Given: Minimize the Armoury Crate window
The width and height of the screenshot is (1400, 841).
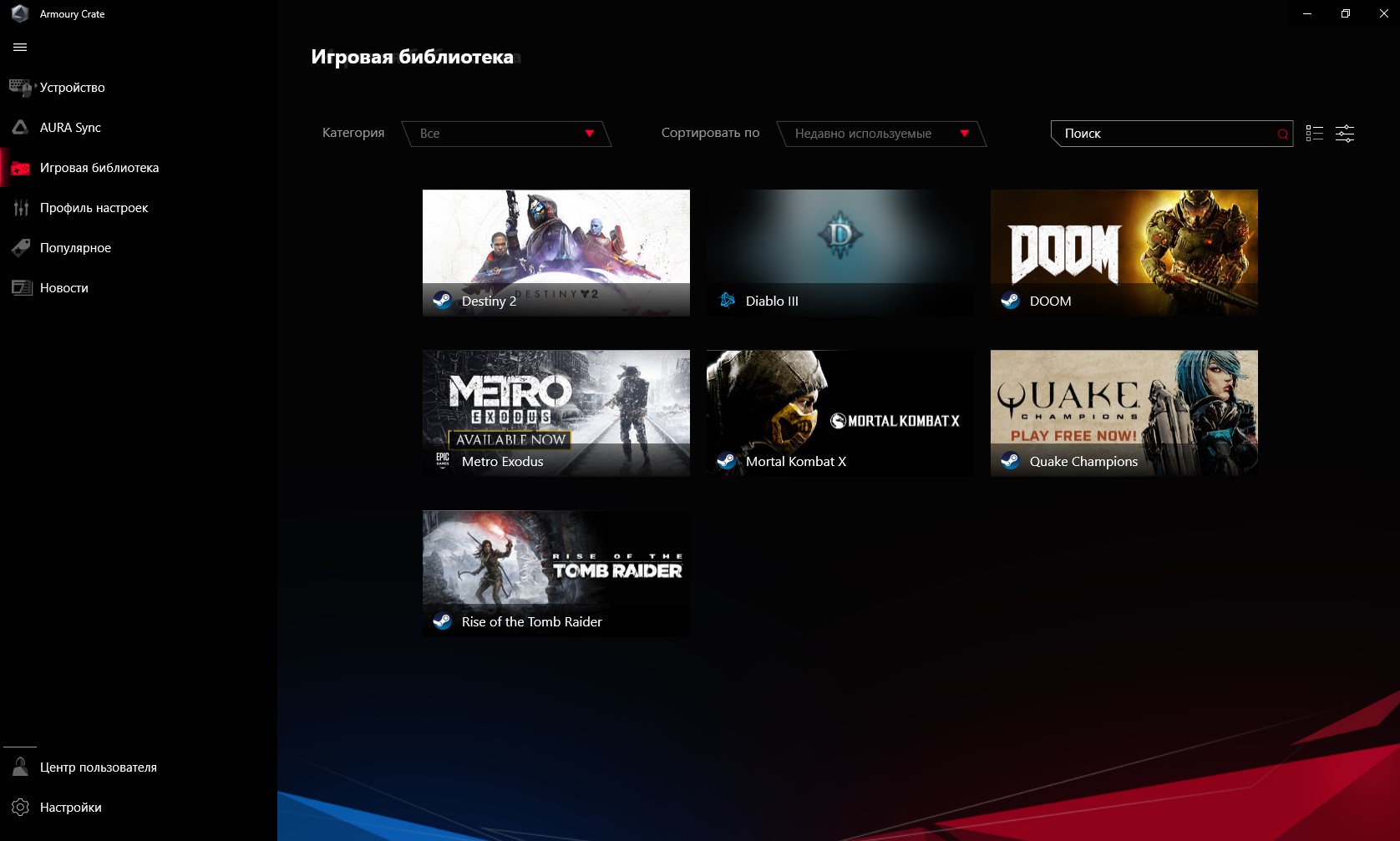Looking at the screenshot, I should (x=1306, y=13).
